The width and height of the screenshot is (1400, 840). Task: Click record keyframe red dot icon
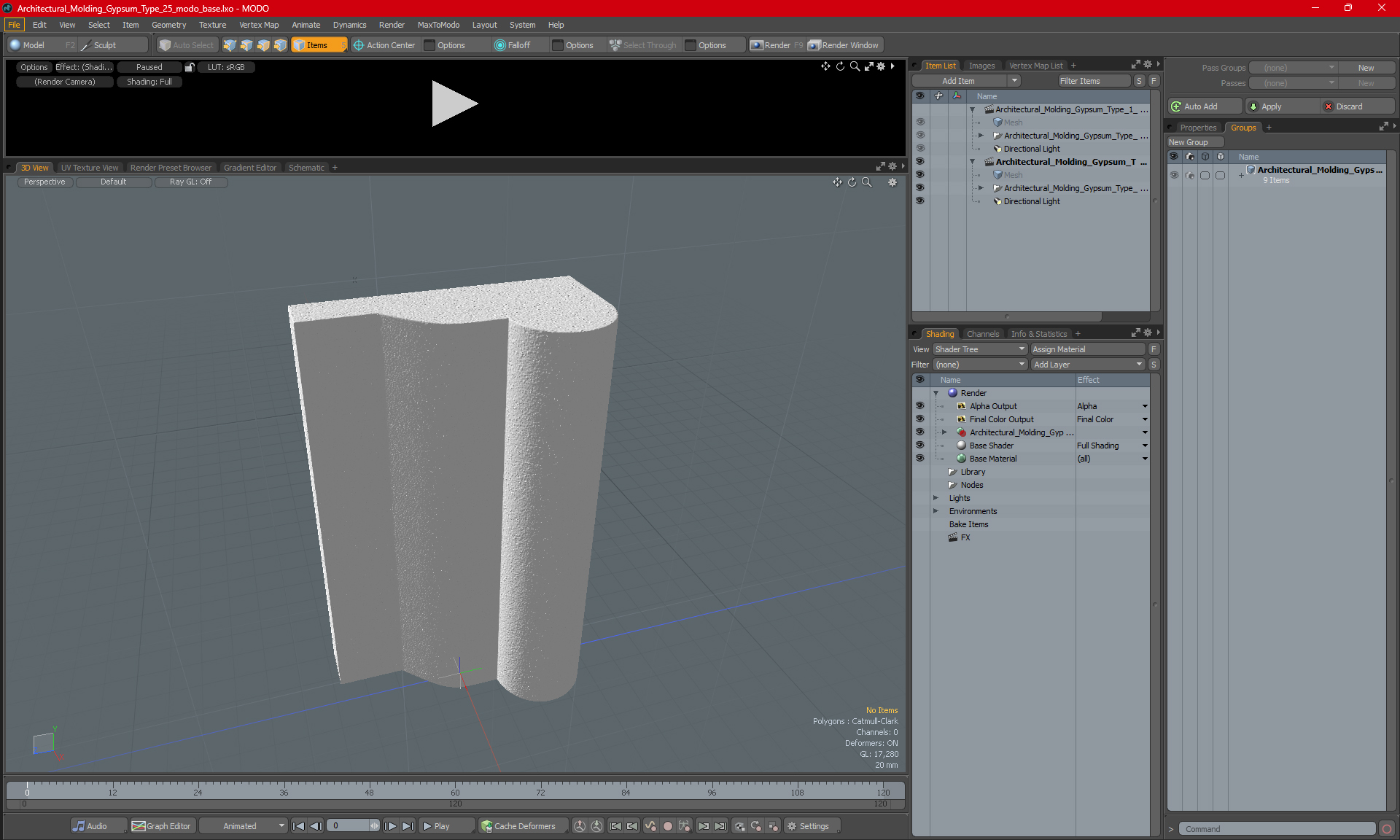pyautogui.click(x=667, y=826)
